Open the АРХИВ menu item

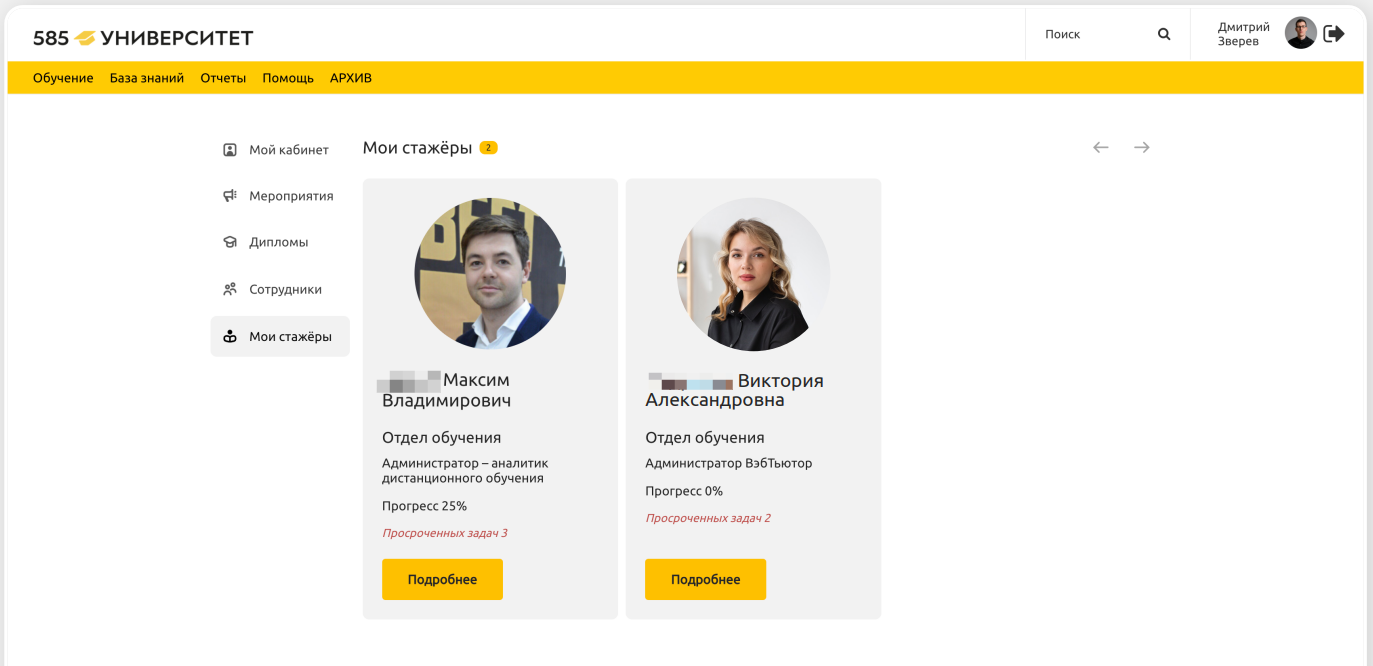351,78
